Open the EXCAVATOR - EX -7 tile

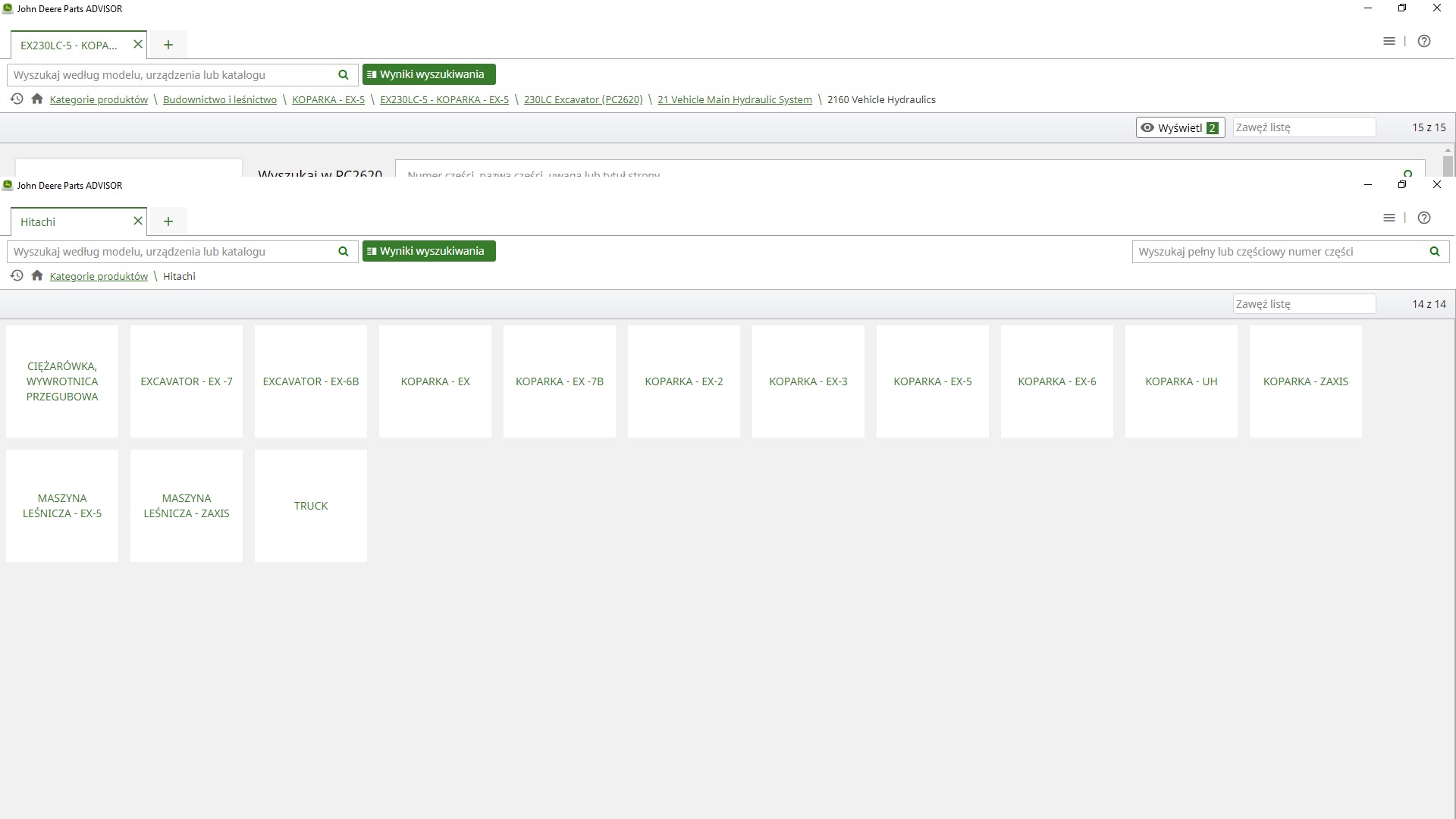tap(187, 381)
